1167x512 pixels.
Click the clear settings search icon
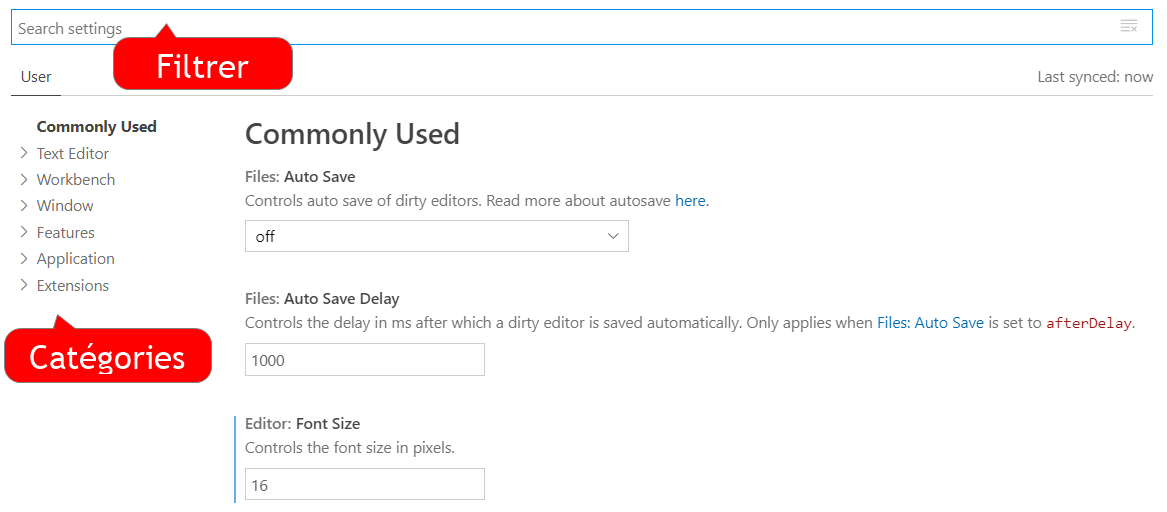coord(1128,27)
